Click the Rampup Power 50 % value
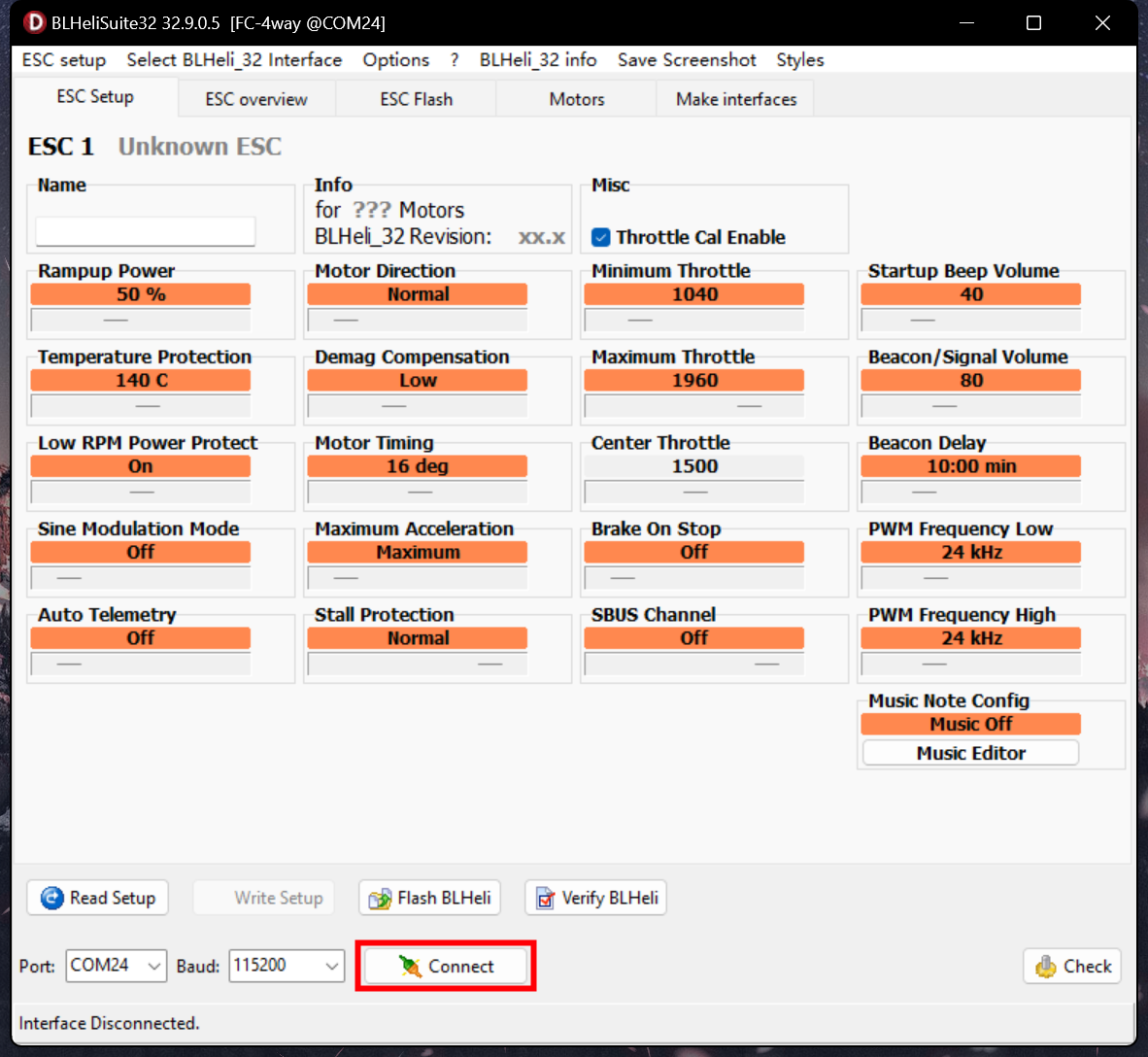The height and width of the screenshot is (1057, 1148). pos(141,294)
